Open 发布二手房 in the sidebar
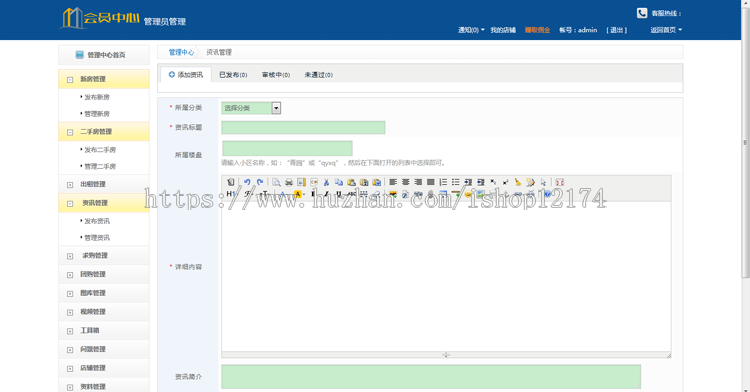This screenshot has width=750, height=392. pos(100,150)
